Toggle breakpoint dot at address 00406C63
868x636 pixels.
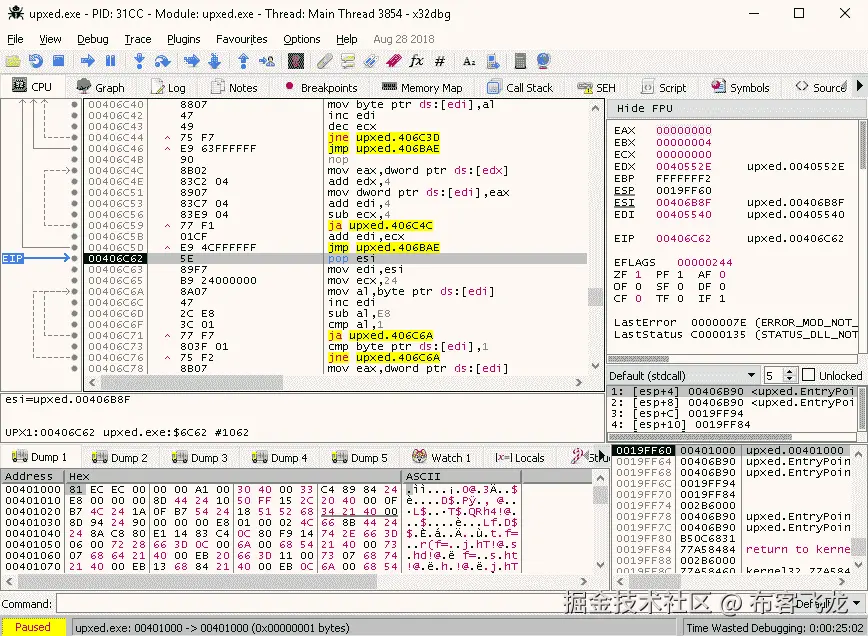[x=74, y=270]
